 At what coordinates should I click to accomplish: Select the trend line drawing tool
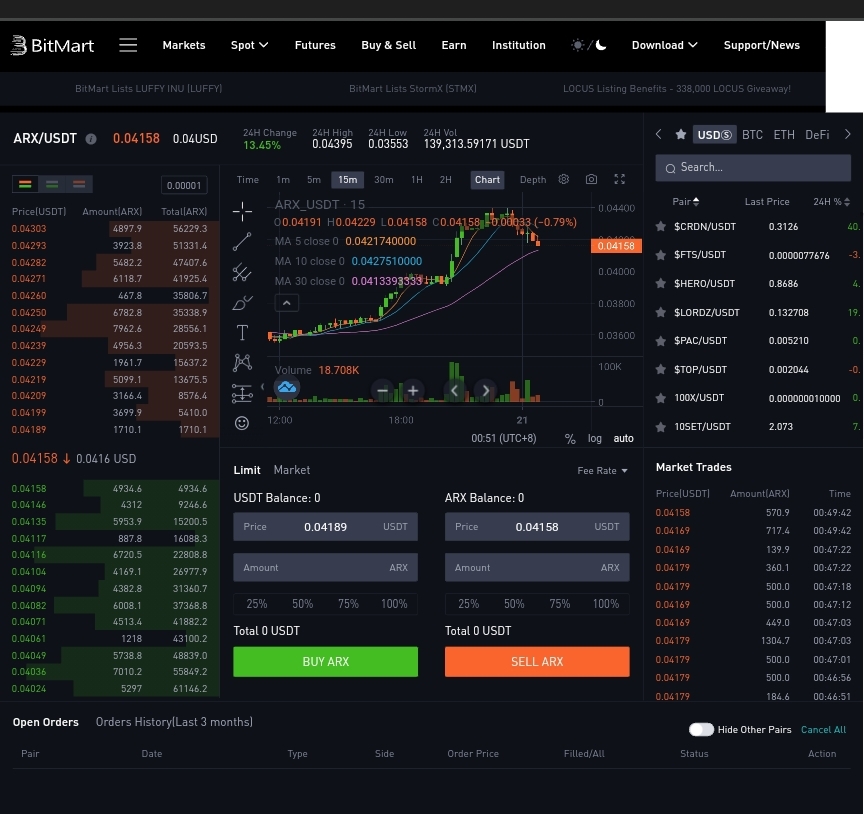coord(242,241)
